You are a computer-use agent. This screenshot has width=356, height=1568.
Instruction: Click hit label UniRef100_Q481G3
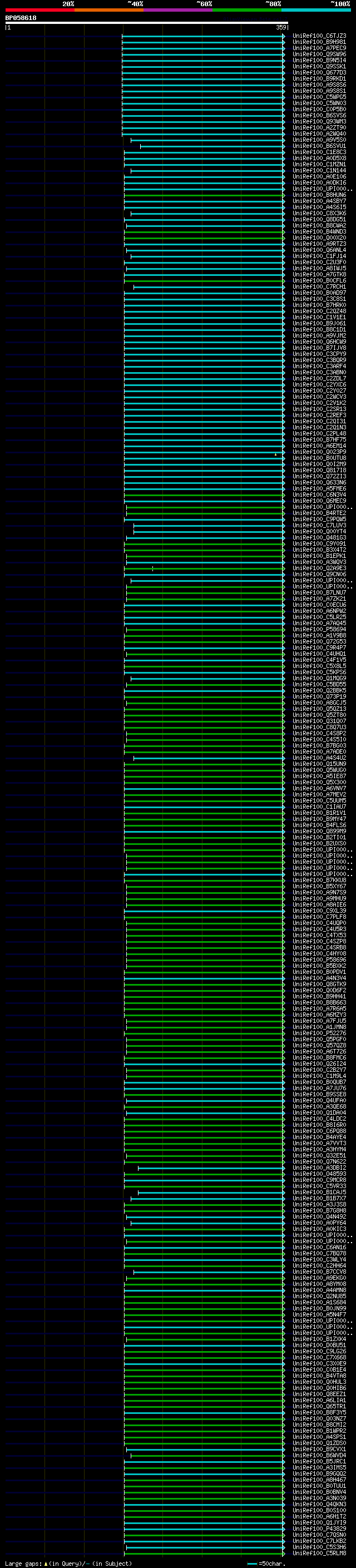coord(319,537)
